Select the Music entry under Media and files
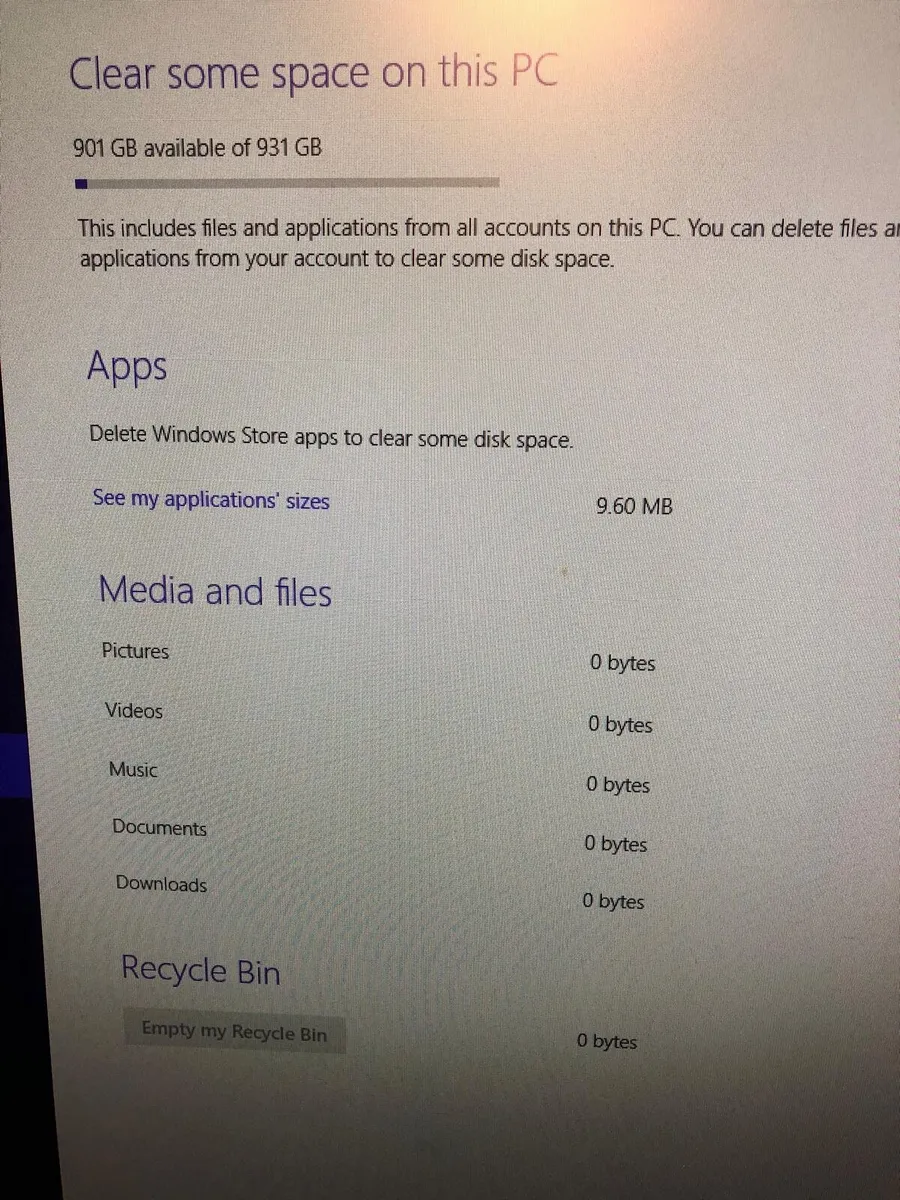900x1200 pixels. point(134,770)
